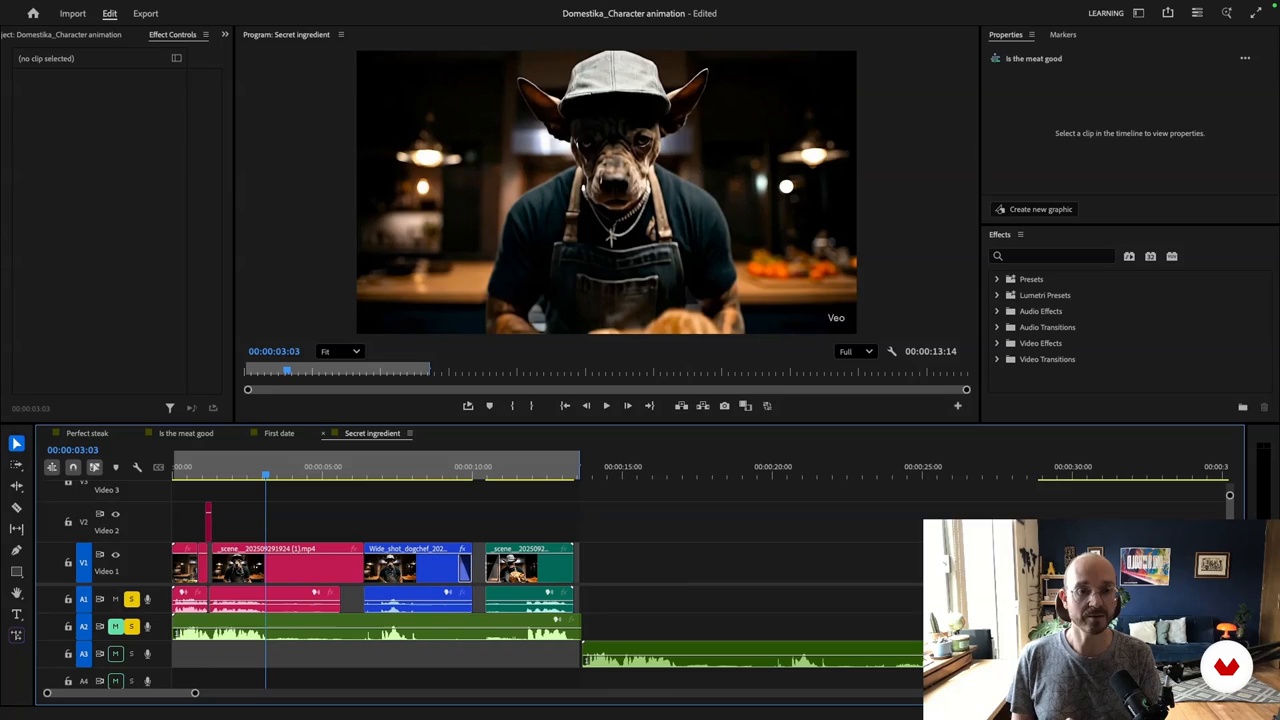The image size is (1280, 720).
Task: Open timeline display settings wrench
Action: click(137, 467)
